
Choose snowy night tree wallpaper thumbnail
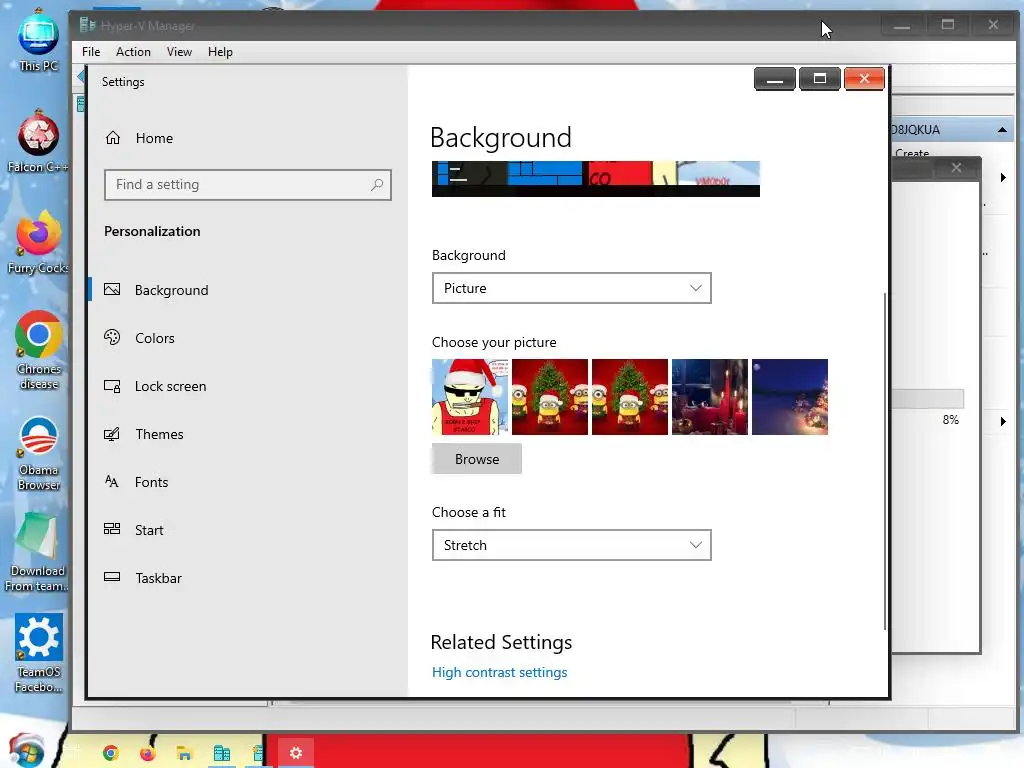click(x=790, y=397)
